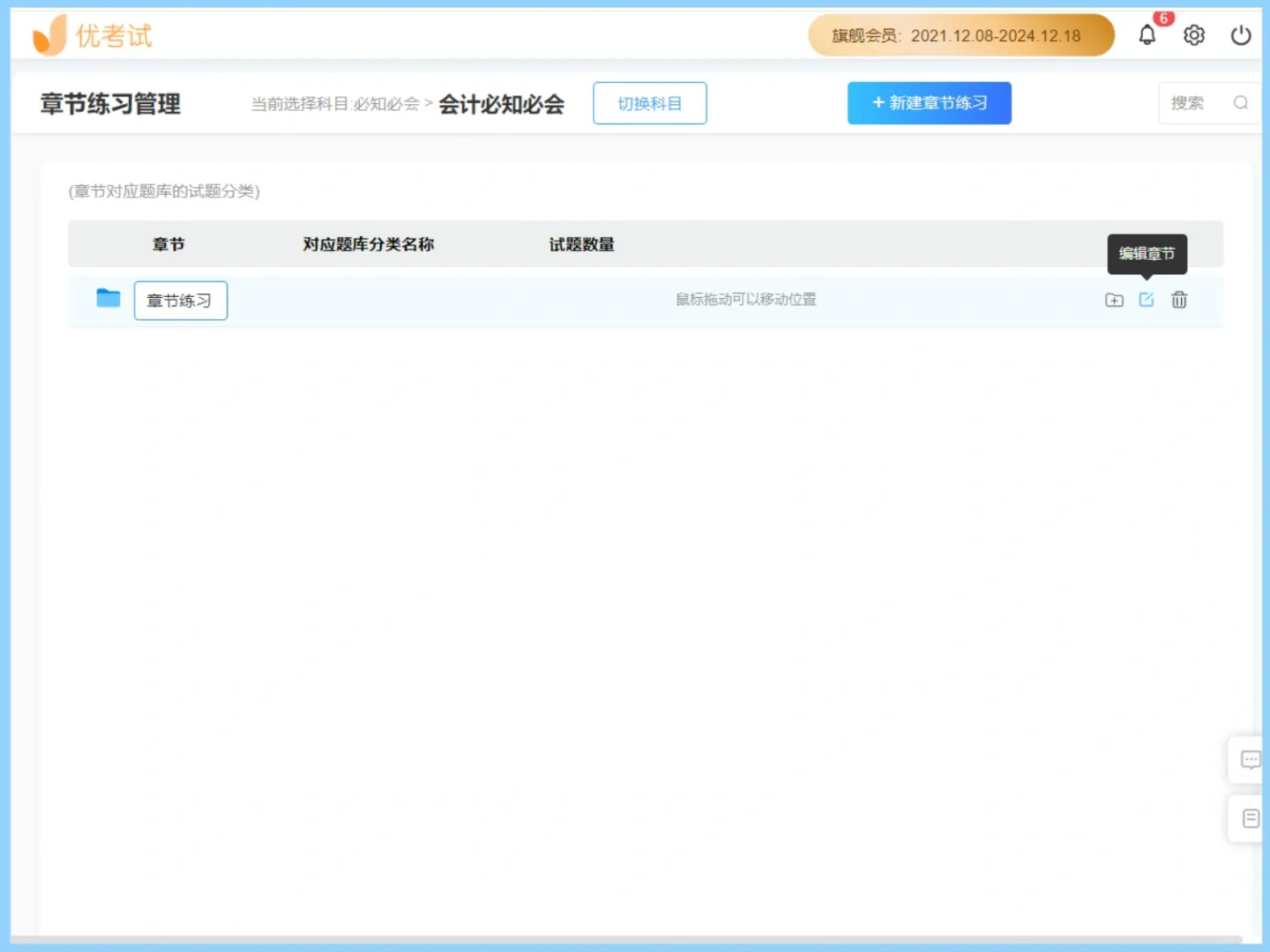Click the 优考试 logo
1270x952 pixels.
92,34
